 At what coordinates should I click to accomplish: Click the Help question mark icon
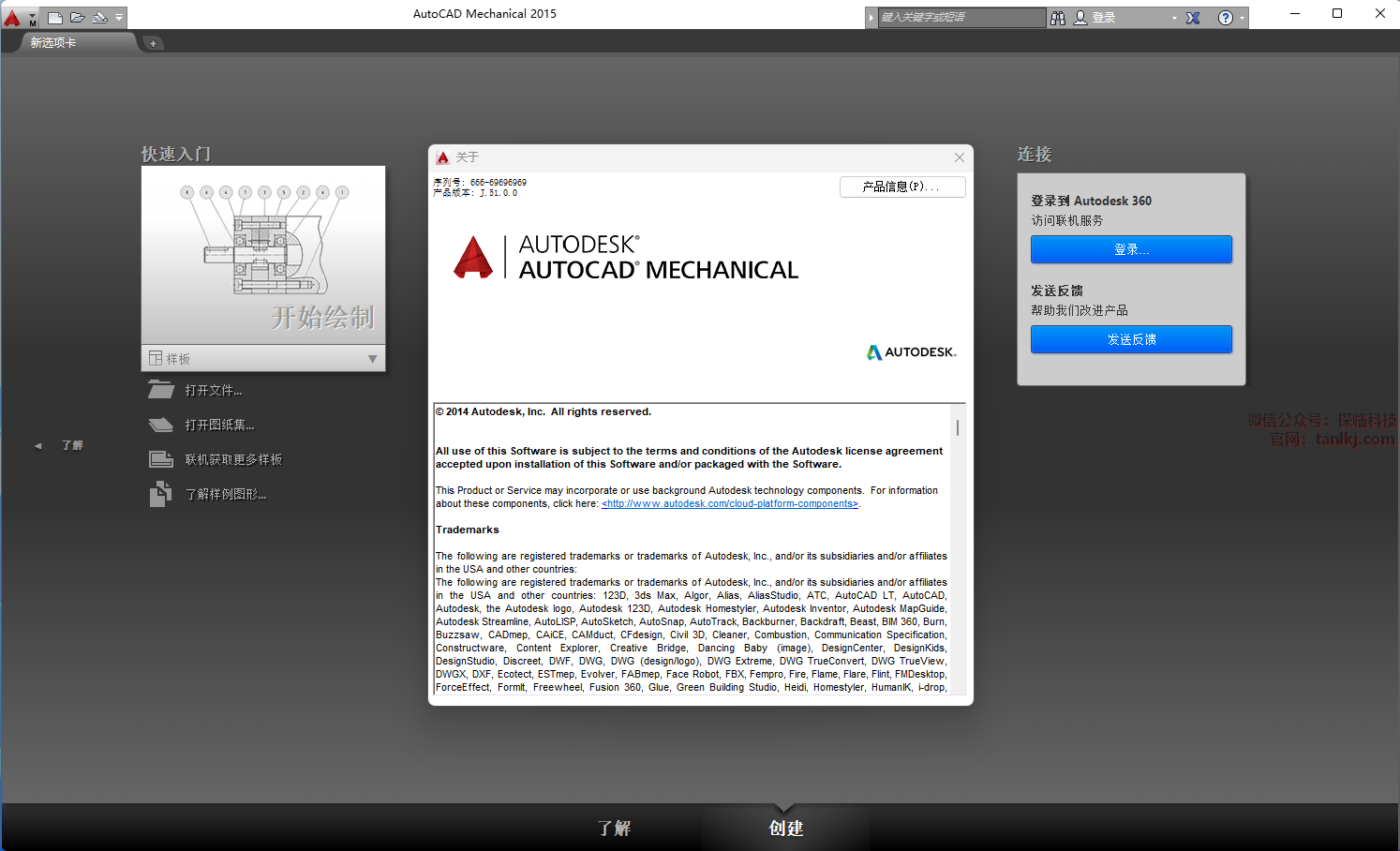[1225, 18]
